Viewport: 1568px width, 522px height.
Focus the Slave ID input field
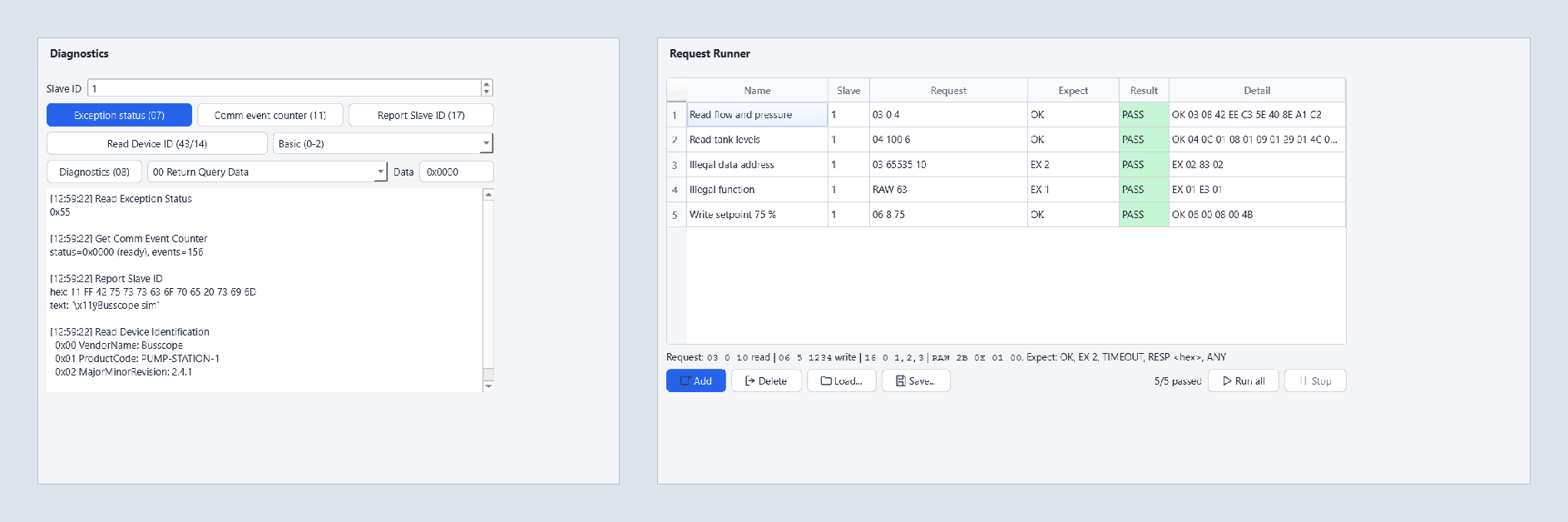click(284, 88)
